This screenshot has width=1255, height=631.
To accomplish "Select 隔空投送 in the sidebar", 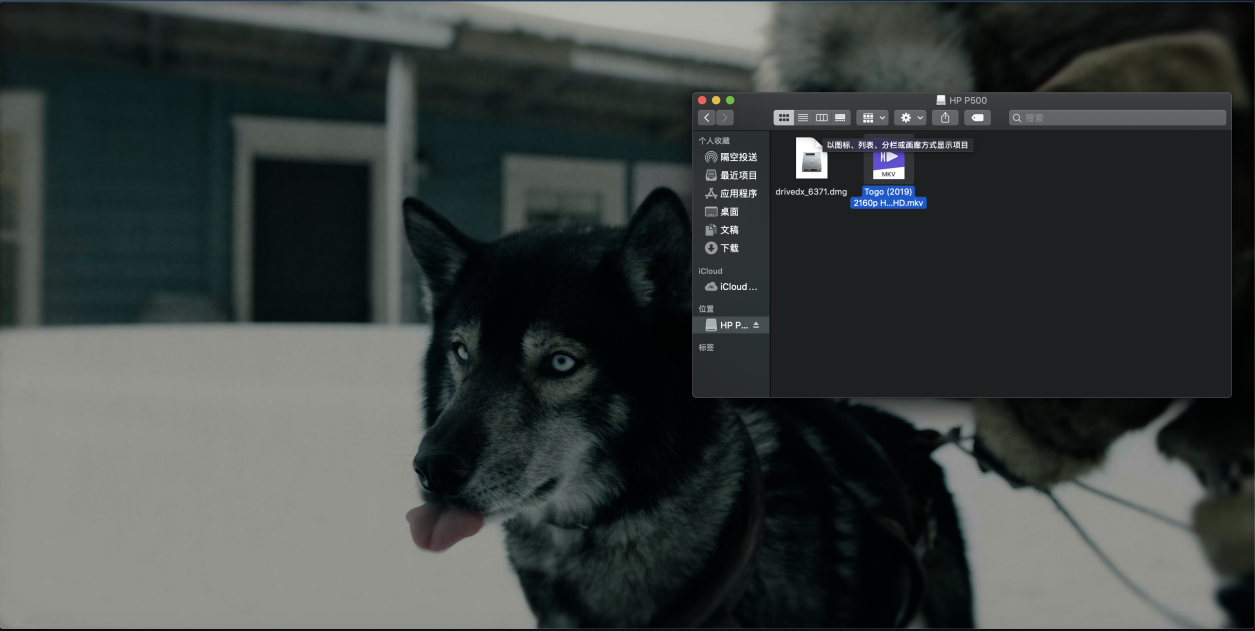I will [731, 157].
